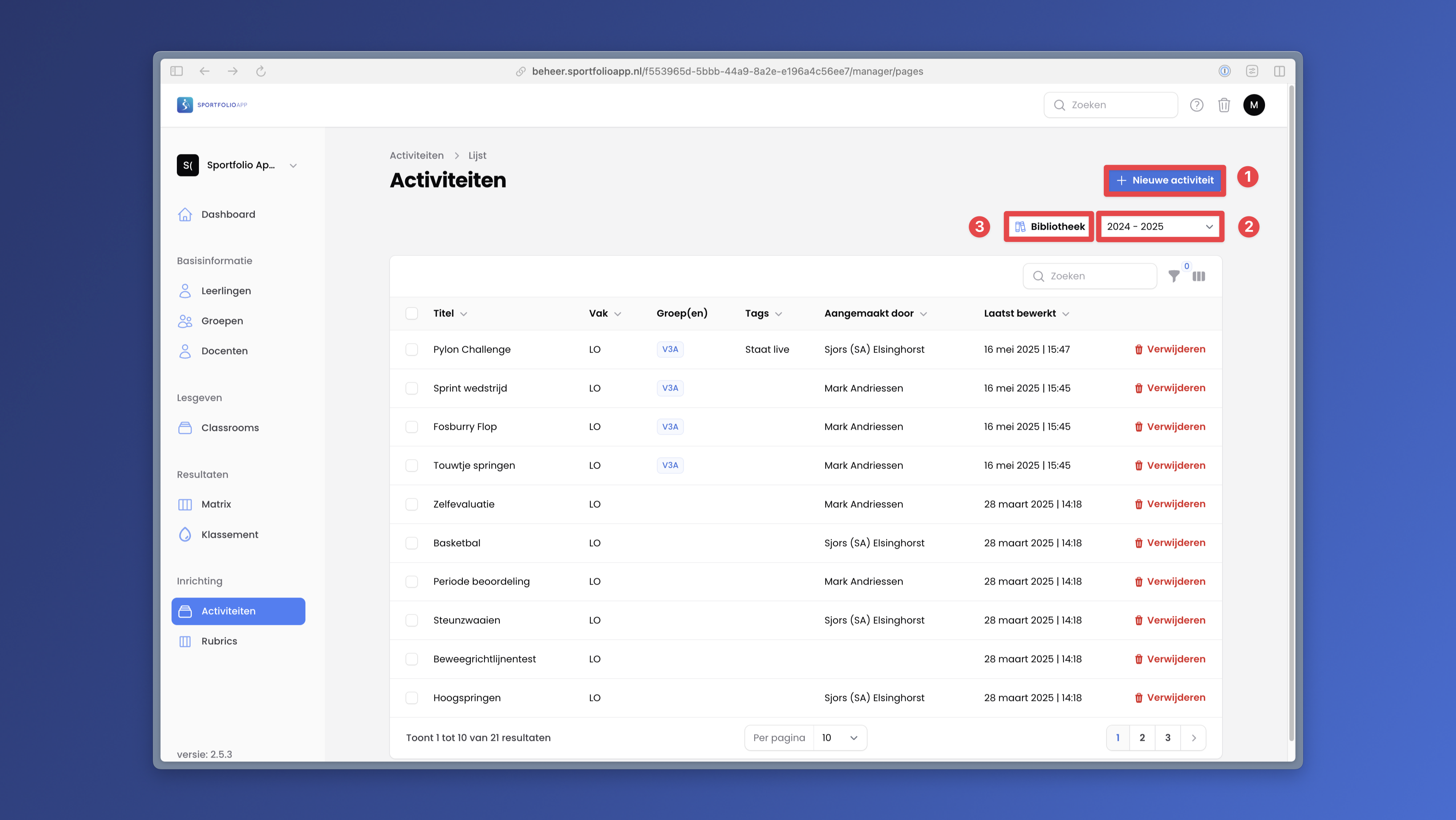Open Classrooms in sidebar
This screenshot has height=820, width=1456.
tap(238, 428)
